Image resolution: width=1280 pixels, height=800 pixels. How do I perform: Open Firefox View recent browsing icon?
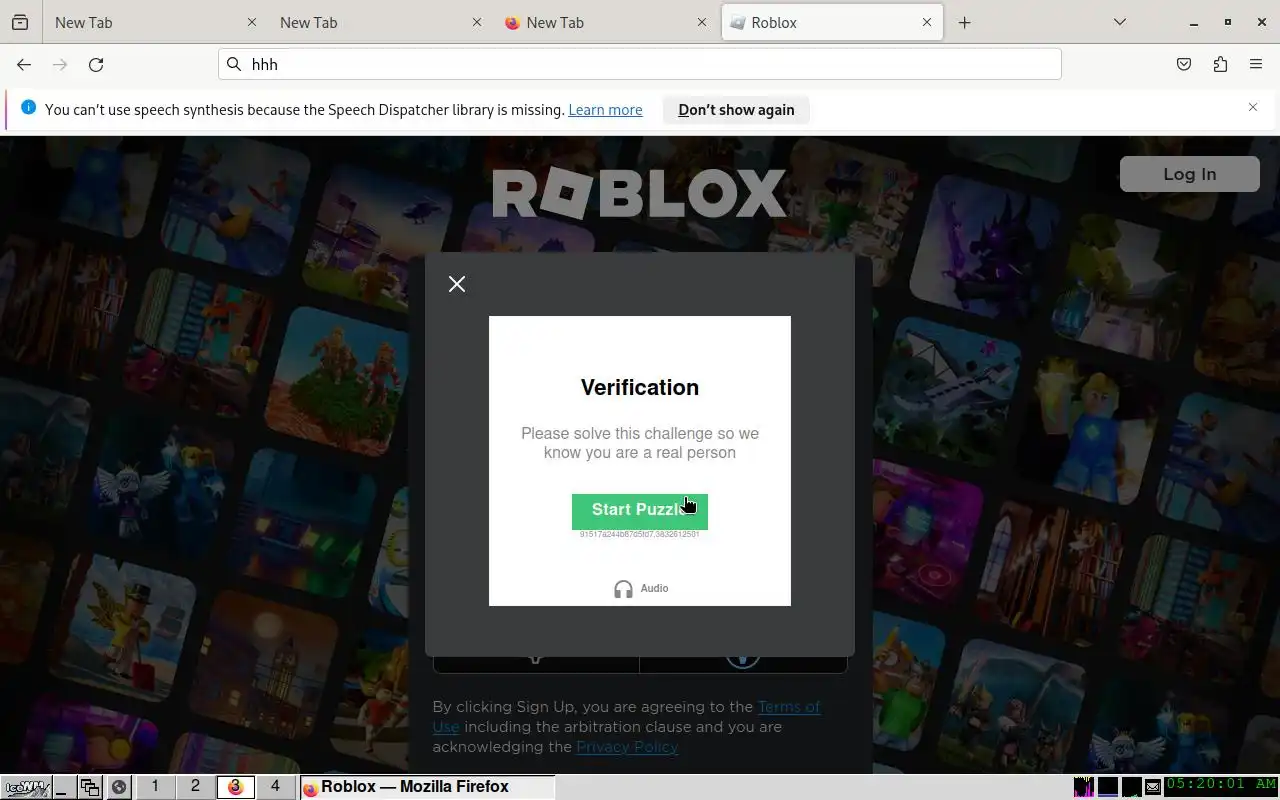point(20,22)
